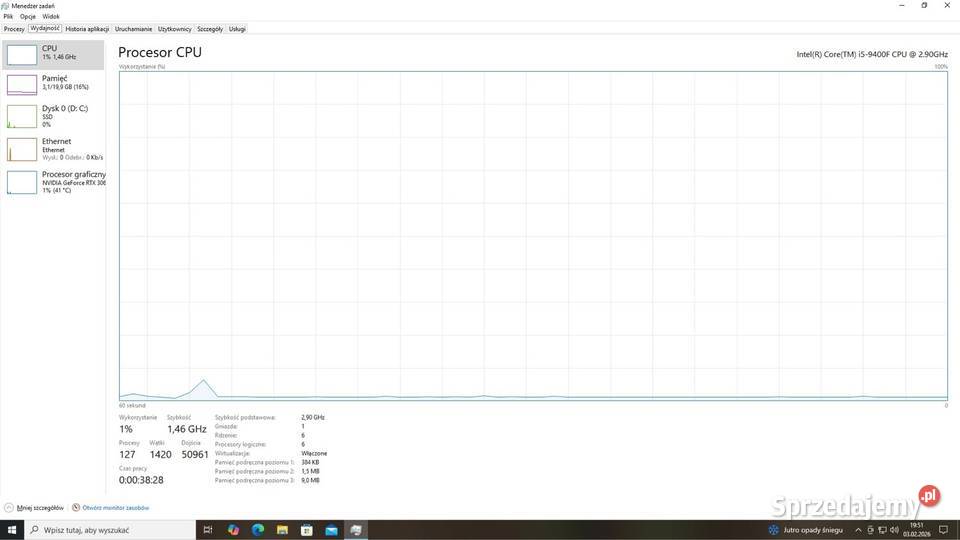Click the 50961 handles count
960x540 pixels.
pyautogui.click(x=195, y=454)
